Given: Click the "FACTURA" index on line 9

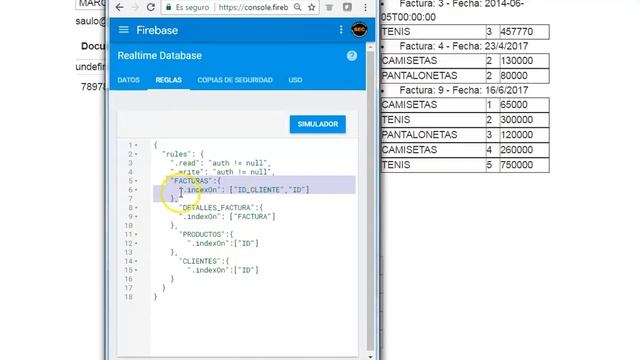Looking at the screenshot, I should click(x=252, y=217).
